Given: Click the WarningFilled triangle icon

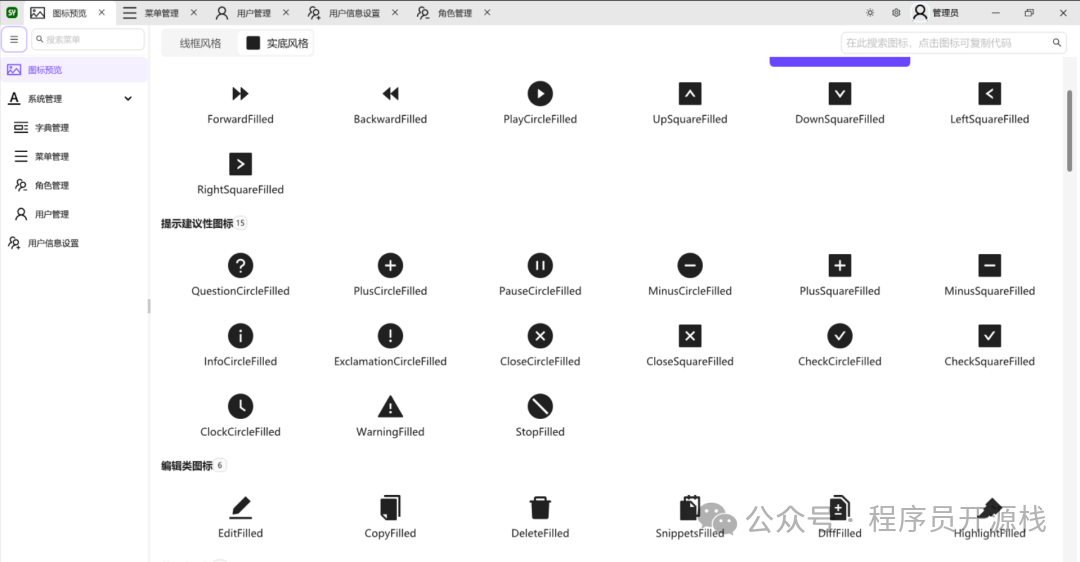Looking at the screenshot, I should tap(390, 406).
